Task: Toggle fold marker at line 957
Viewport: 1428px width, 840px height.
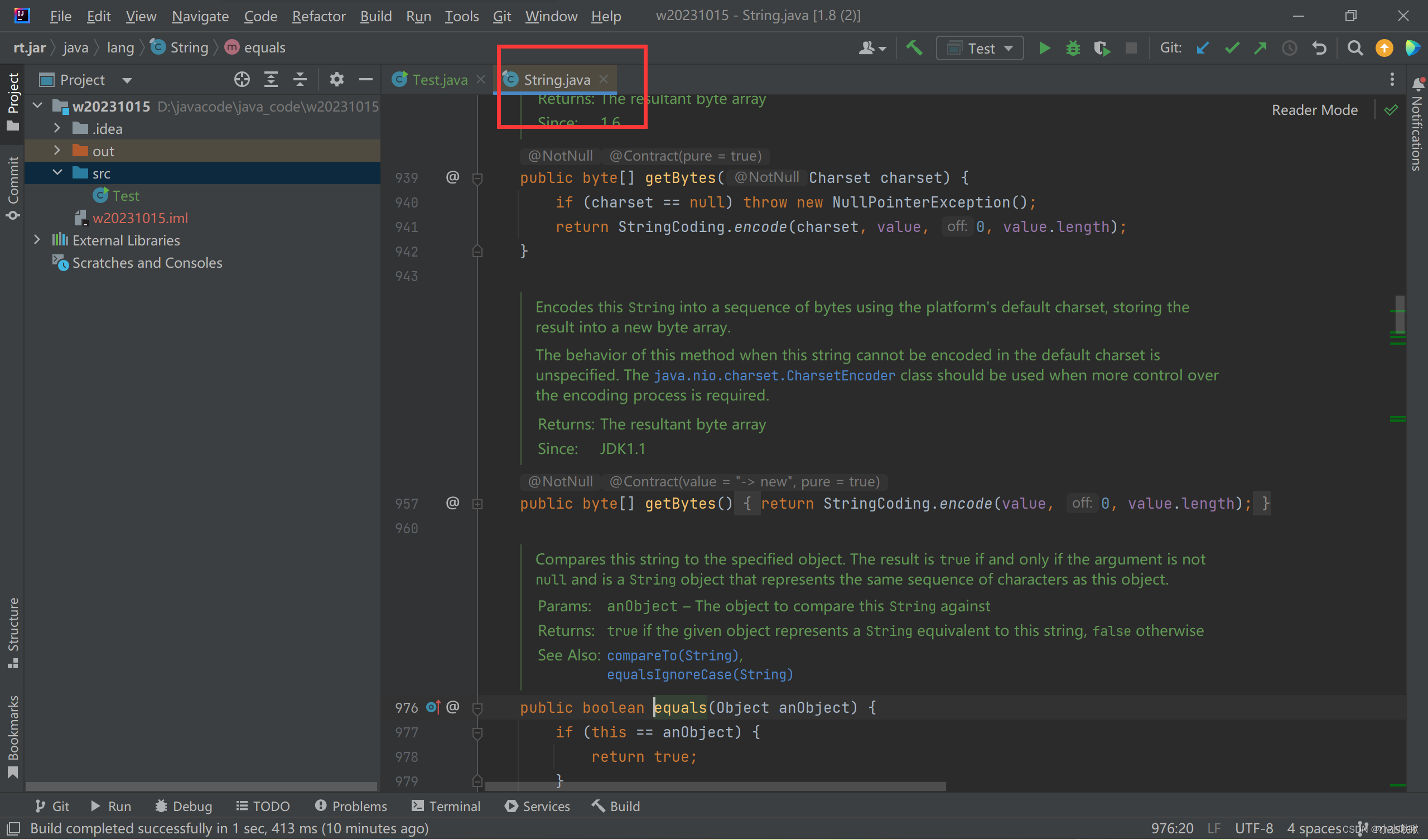Action: (477, 504)
